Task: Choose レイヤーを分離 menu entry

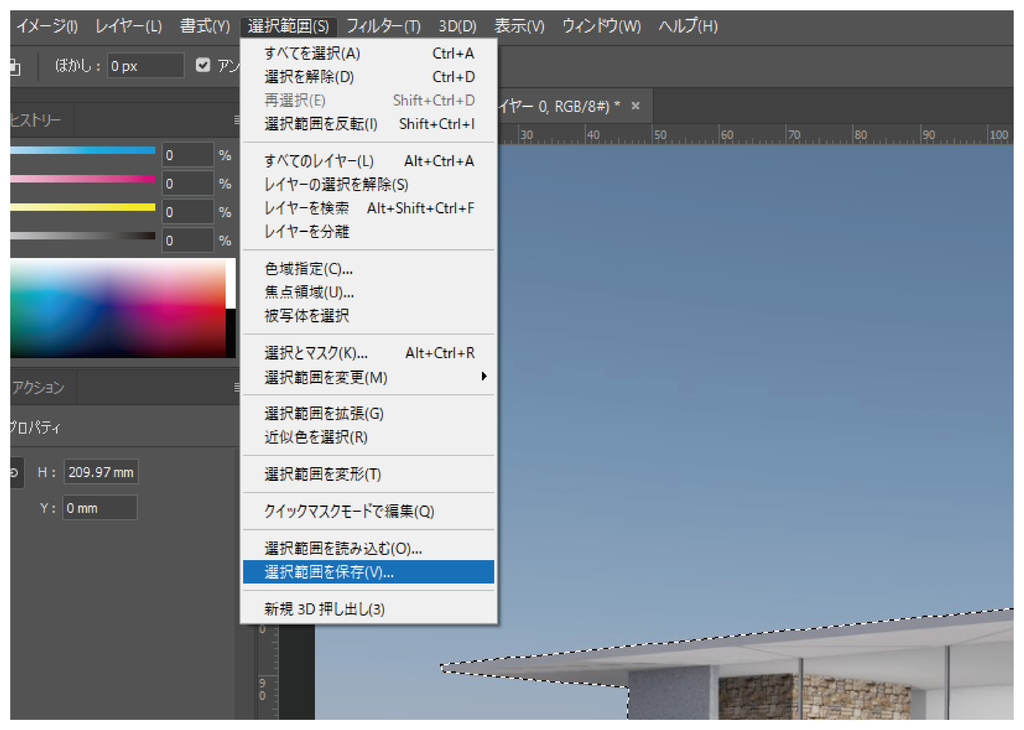Action: [x=369, y=232]
